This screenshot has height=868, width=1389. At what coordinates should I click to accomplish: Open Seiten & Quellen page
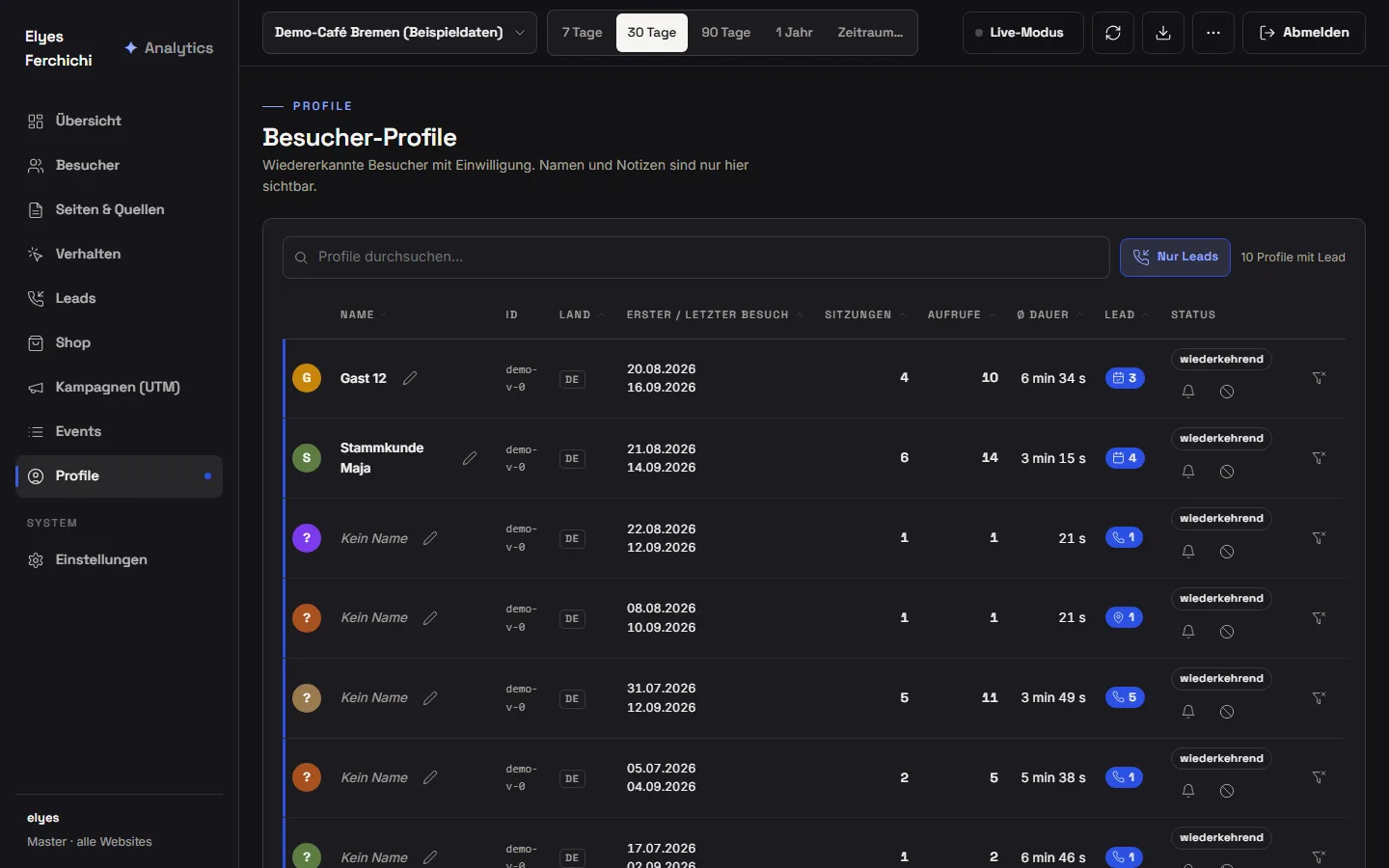[119, 210]
